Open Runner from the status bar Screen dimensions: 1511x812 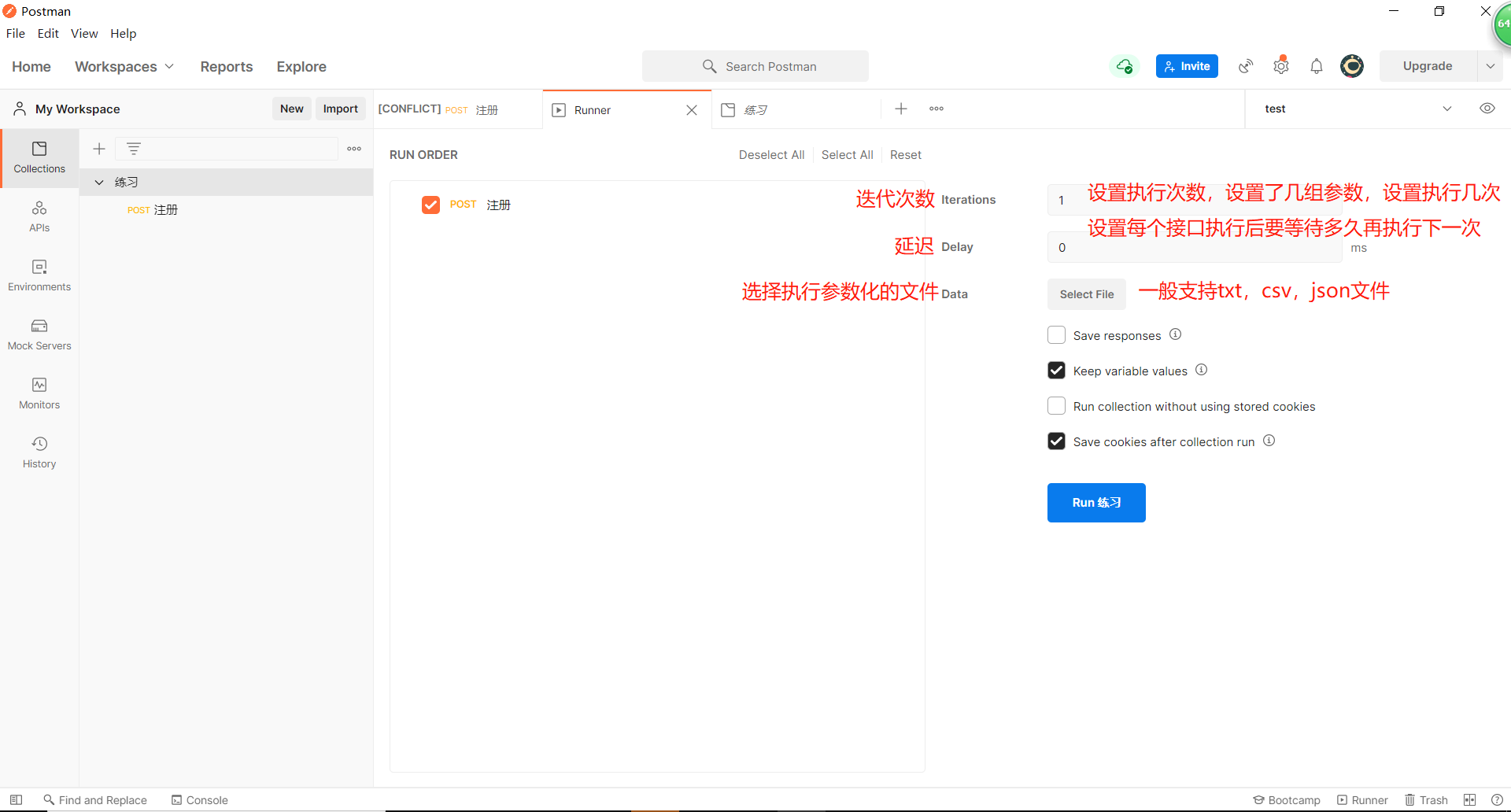coord(1362,800)
